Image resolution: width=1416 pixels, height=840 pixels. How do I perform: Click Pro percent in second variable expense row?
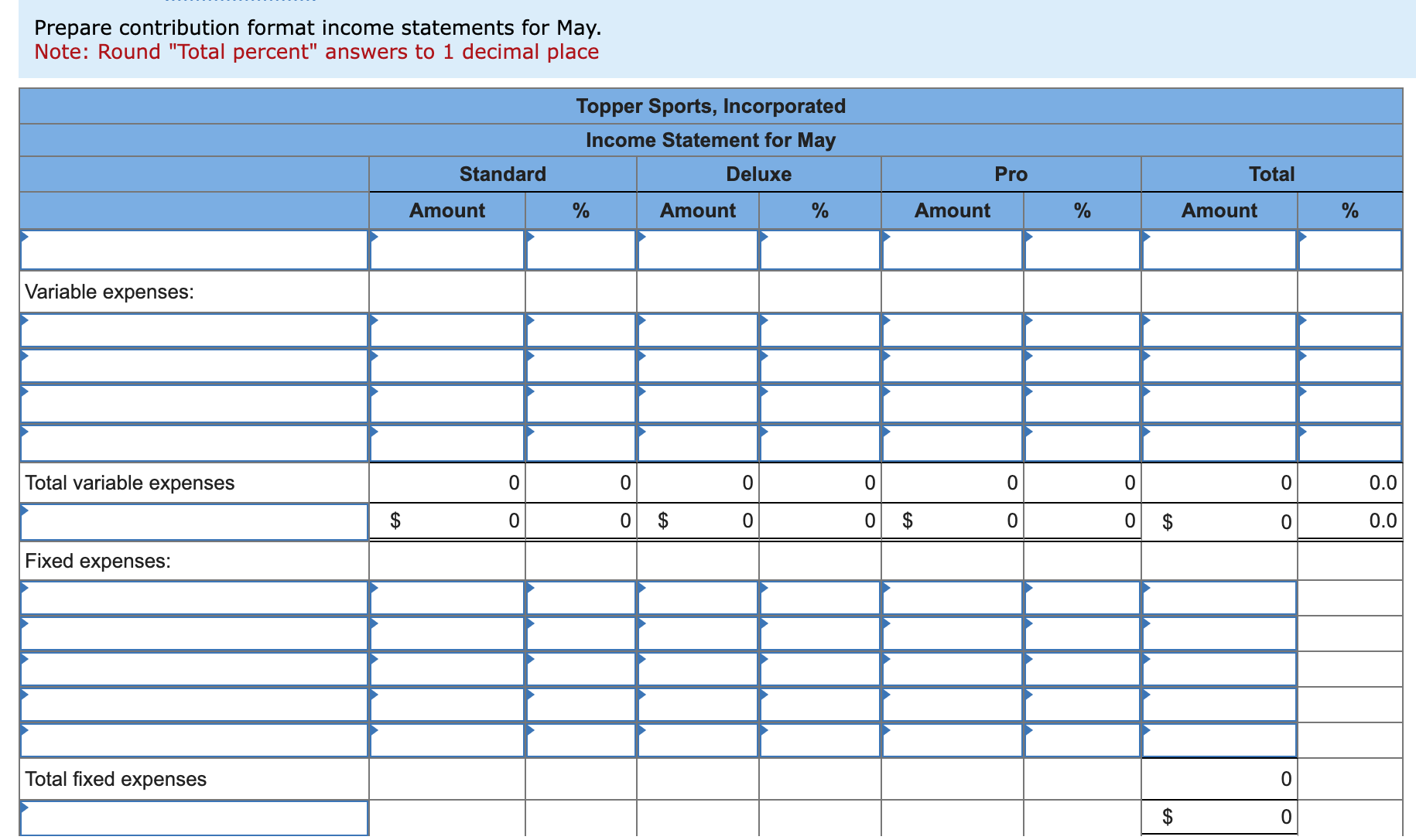pyautogui.click(x=1083, y=366)
